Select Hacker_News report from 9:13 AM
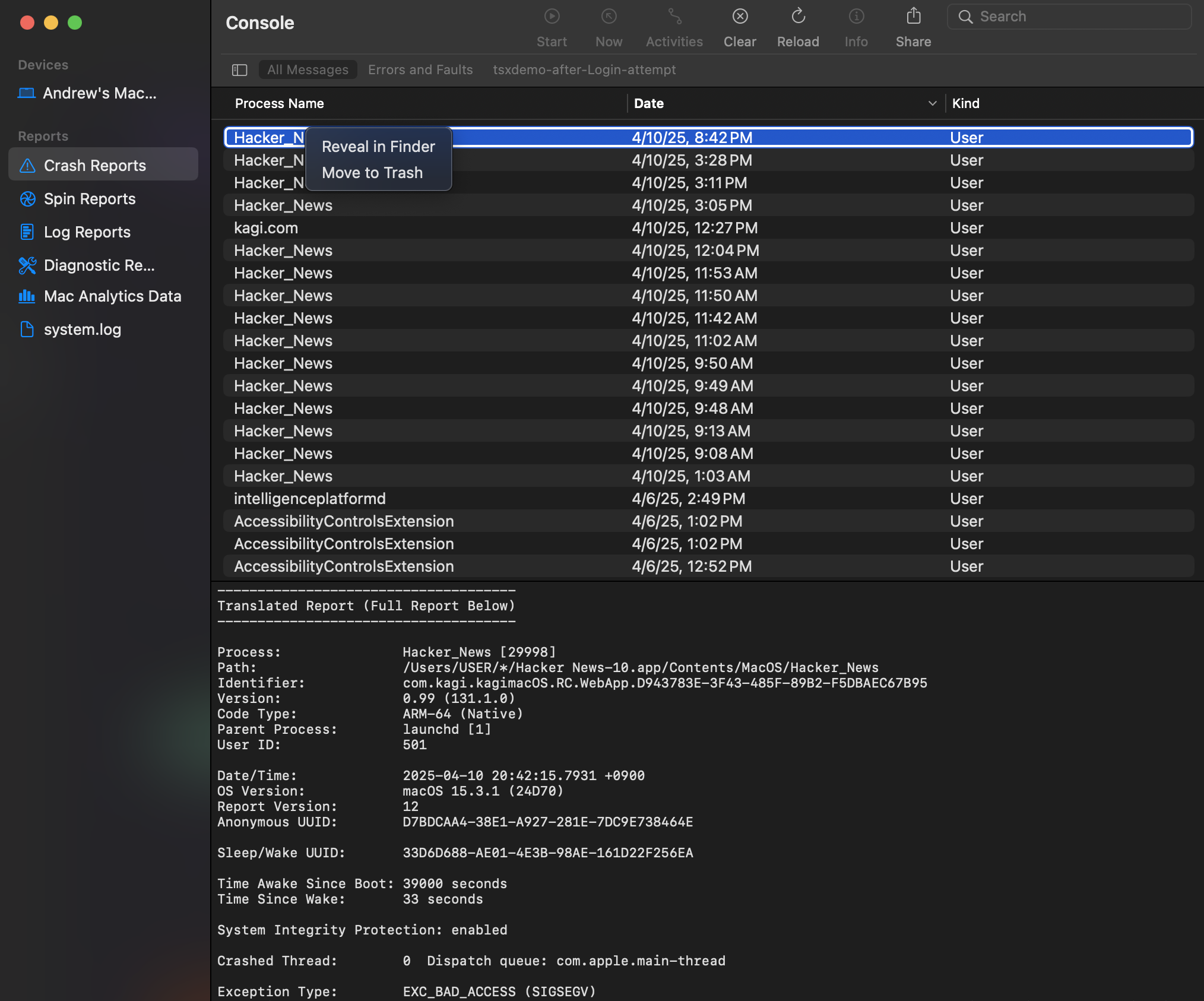The image size is (1204, 1001). [x=708, y=431]
